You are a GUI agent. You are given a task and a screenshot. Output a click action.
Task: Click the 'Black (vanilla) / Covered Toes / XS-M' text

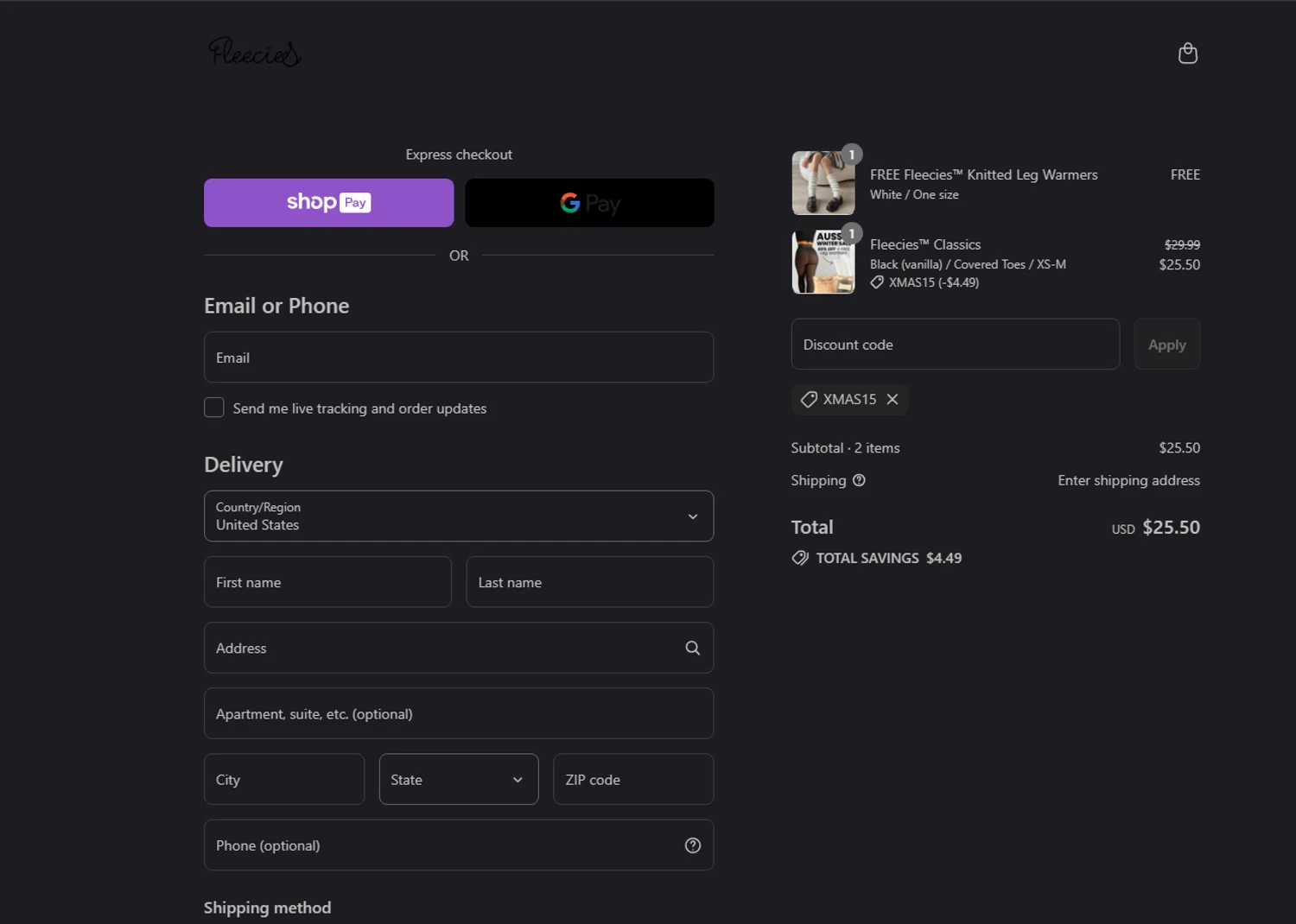pyautogui.click(x=968, y=264)
